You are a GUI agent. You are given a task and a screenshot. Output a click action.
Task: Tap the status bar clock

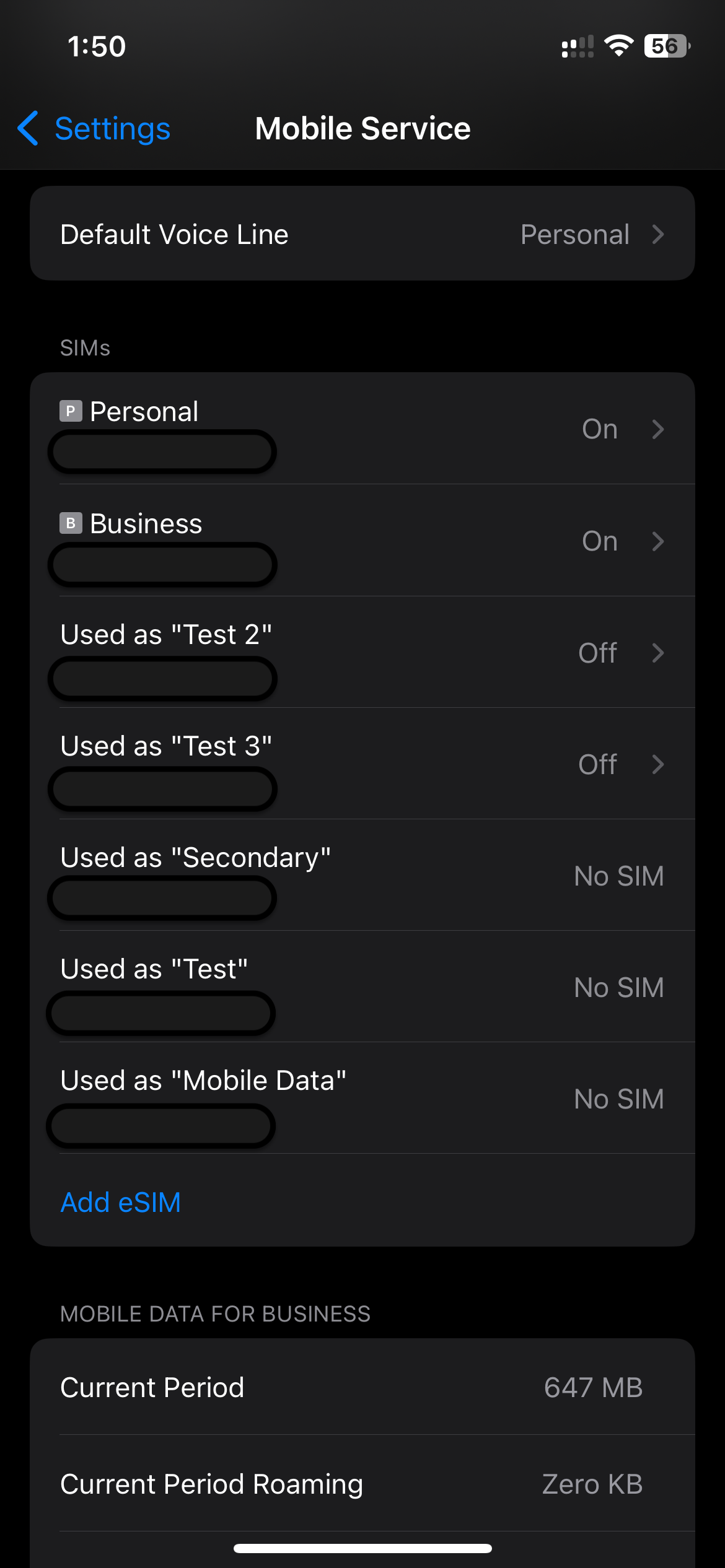coord(97,47)
